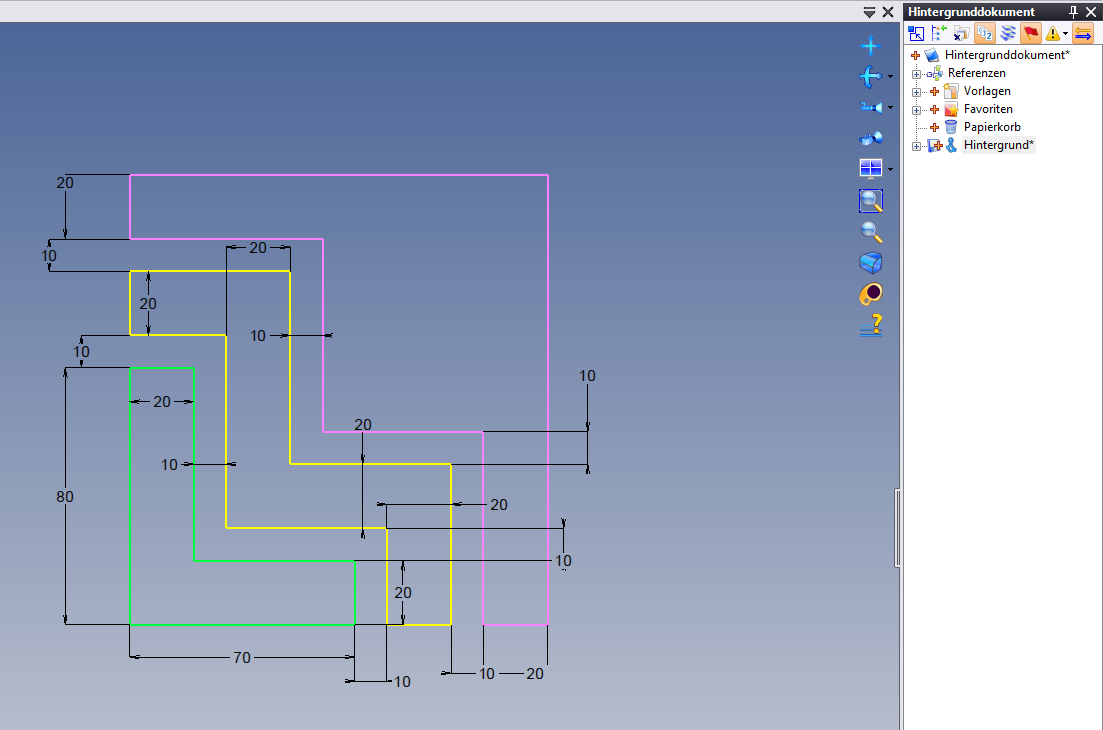
Task: Open the rotate view dropdown arrow
Action: pyautogui.click(x=891, y=77)
